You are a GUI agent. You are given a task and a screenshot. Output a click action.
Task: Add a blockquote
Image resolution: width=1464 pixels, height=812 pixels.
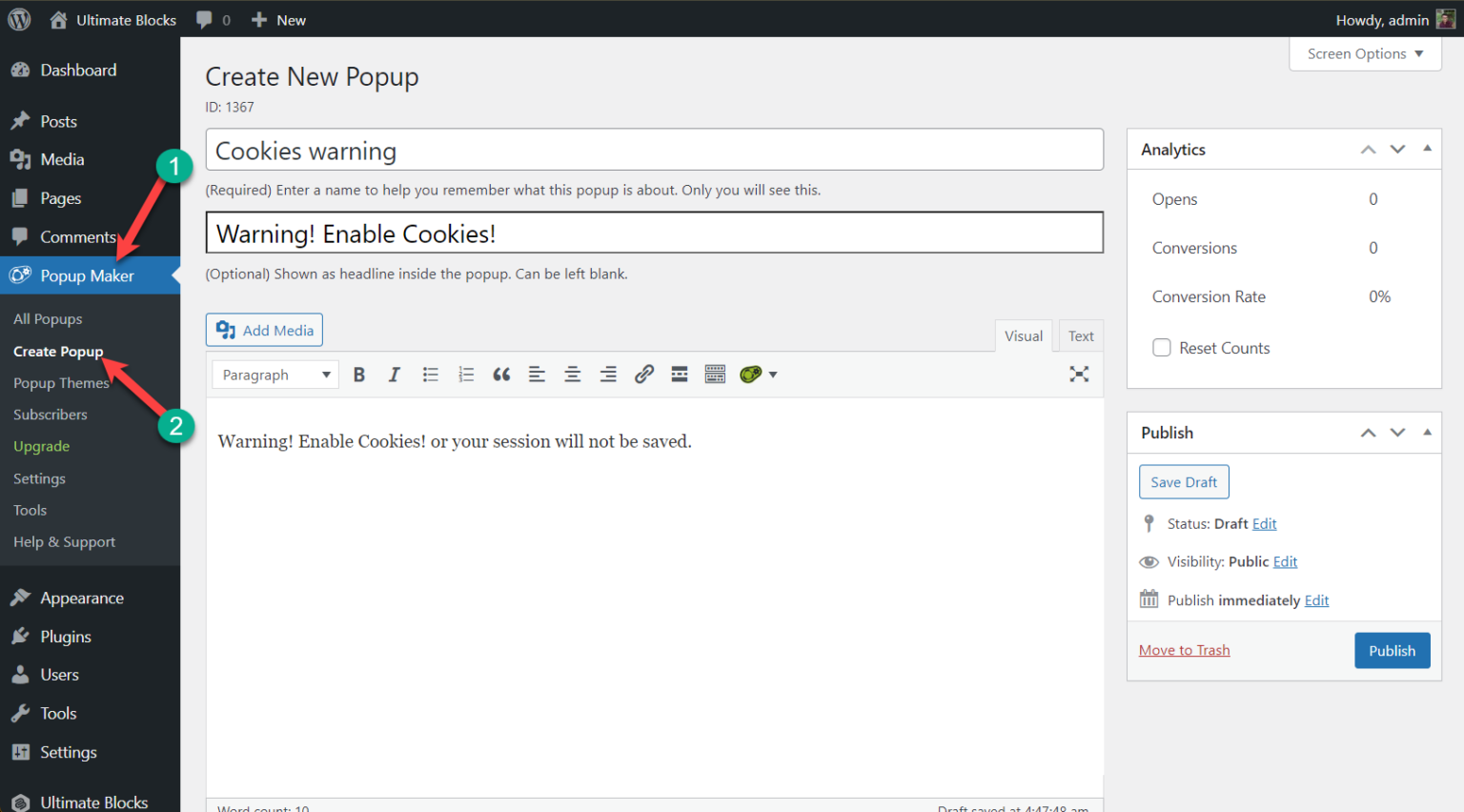click(501, 375)
